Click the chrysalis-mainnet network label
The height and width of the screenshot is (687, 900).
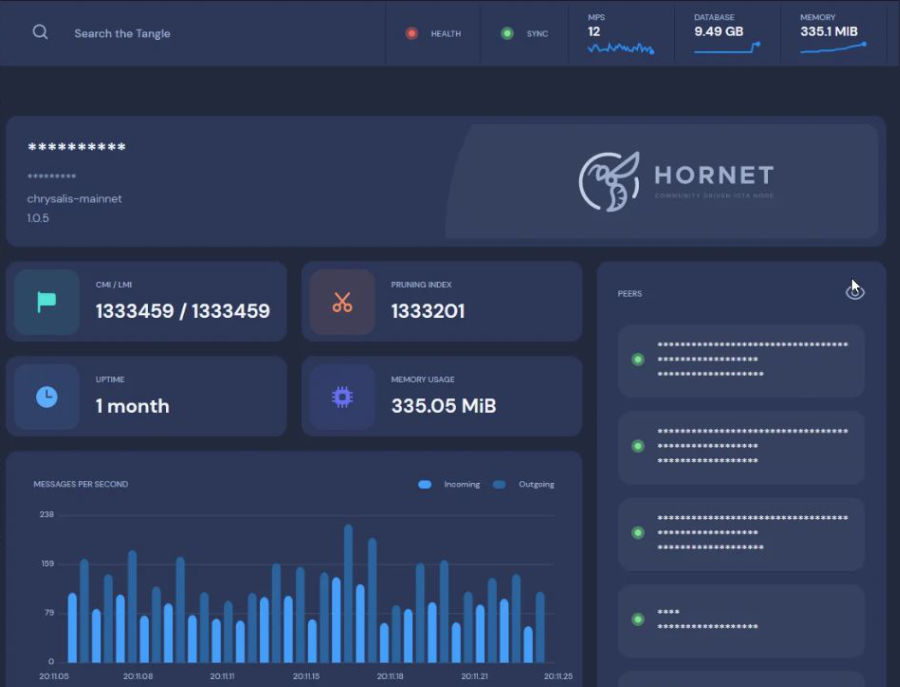click(x=74, y=199)
